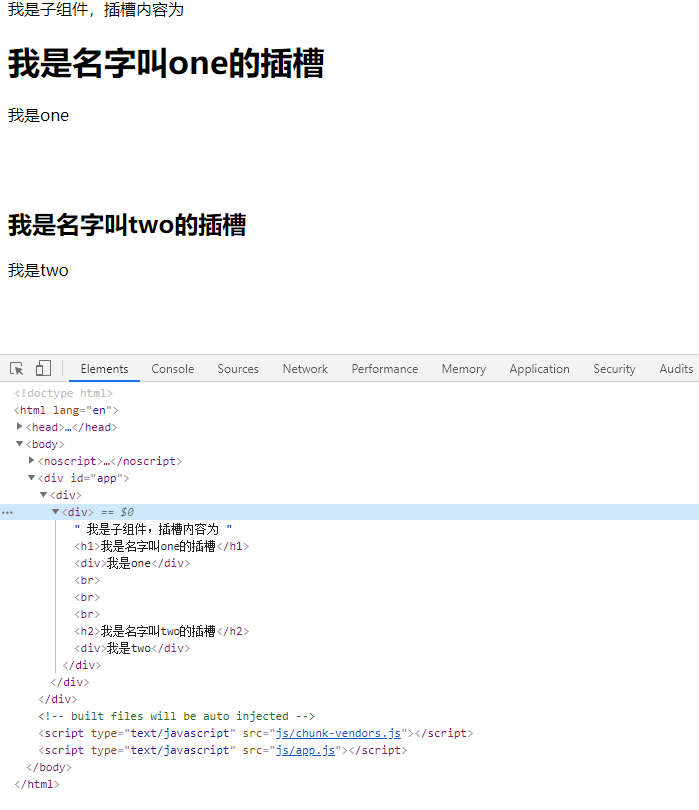
Task: Open the Memory tab
Action: (463, 369)
